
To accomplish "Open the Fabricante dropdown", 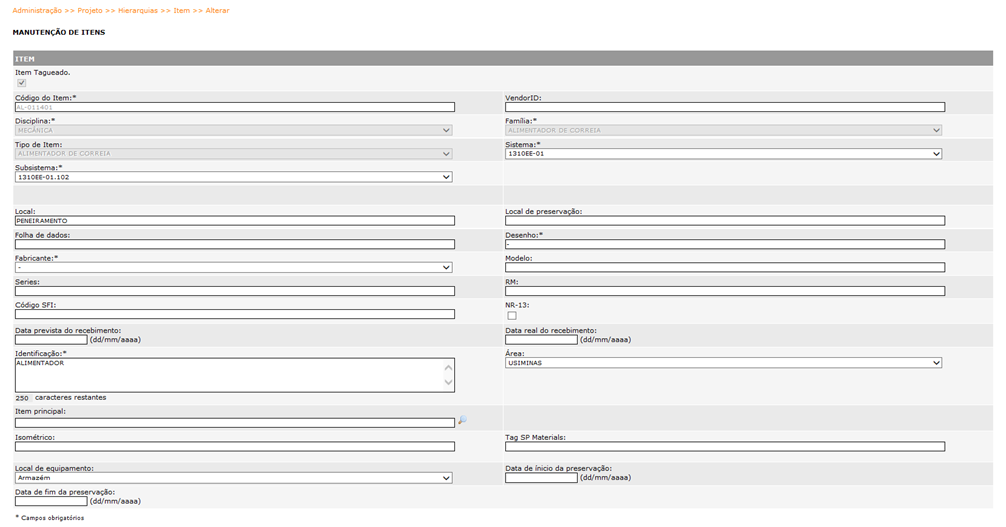I will 234,267.
